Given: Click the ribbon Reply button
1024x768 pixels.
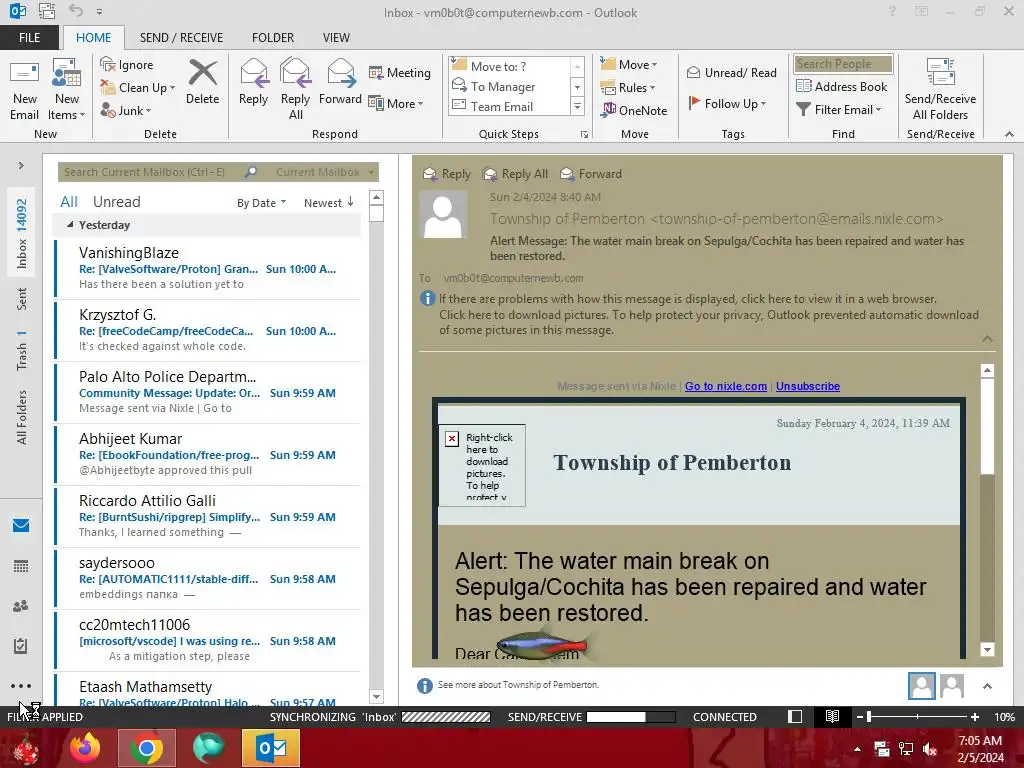Looking at the screenshot, I should (253, 83).
